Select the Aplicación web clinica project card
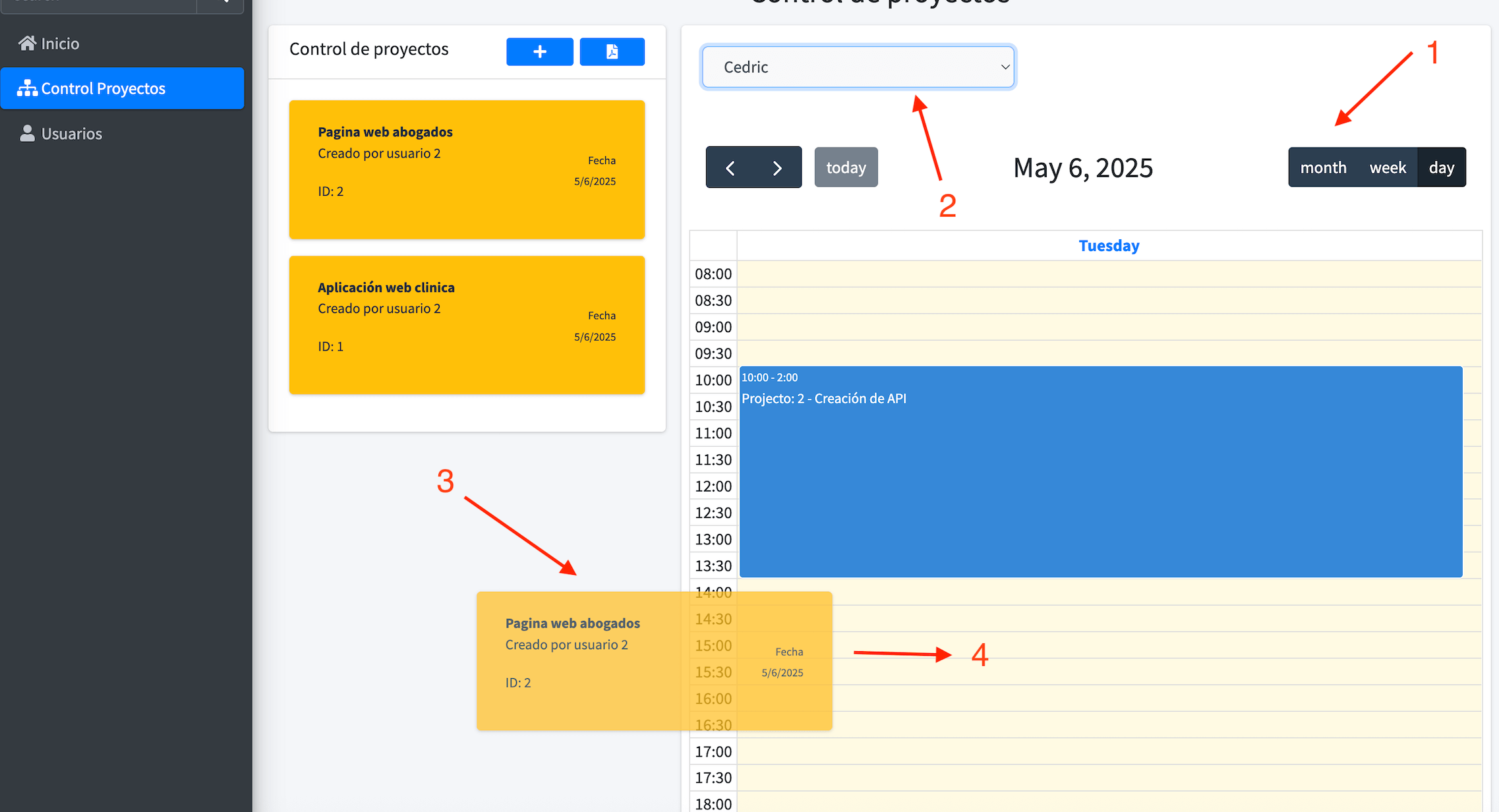This screenshot has width=1499, height=812. click(x=467, y=325)
